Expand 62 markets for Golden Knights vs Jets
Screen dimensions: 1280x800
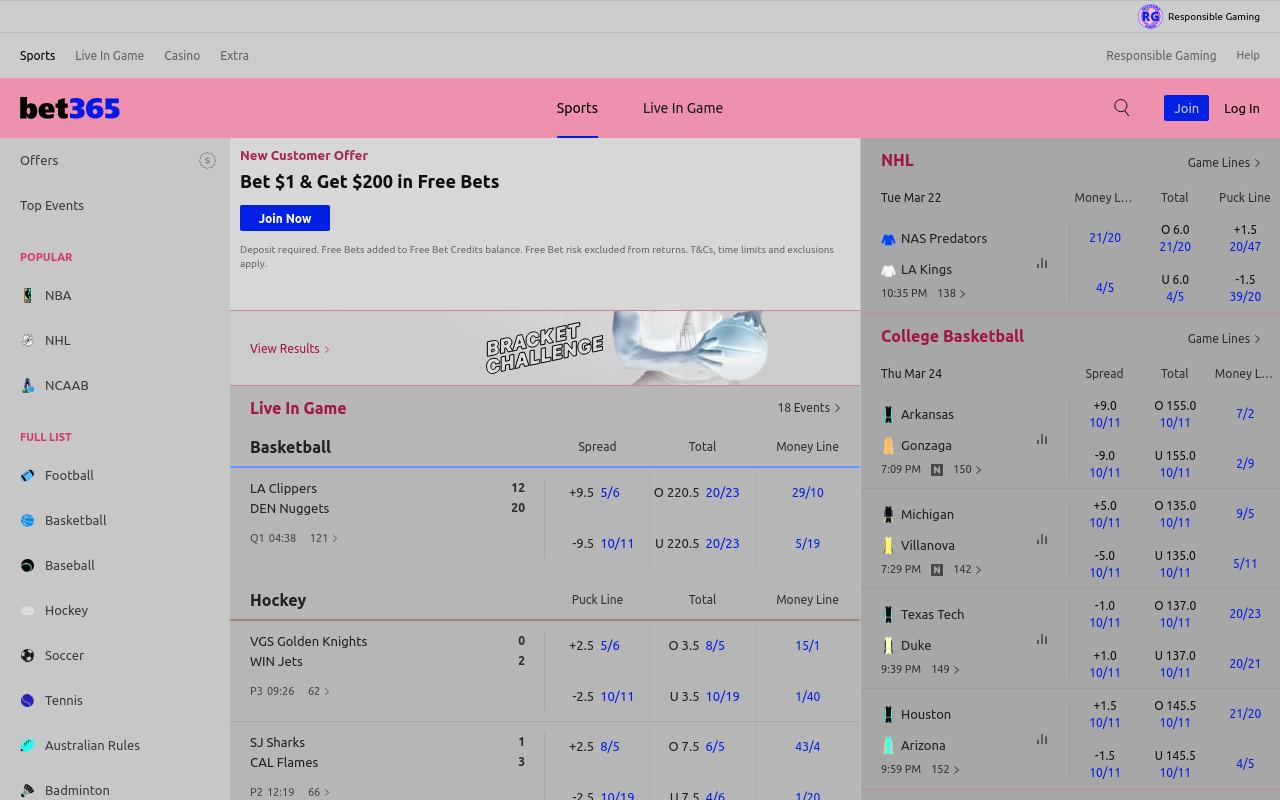tap(318, 691)
